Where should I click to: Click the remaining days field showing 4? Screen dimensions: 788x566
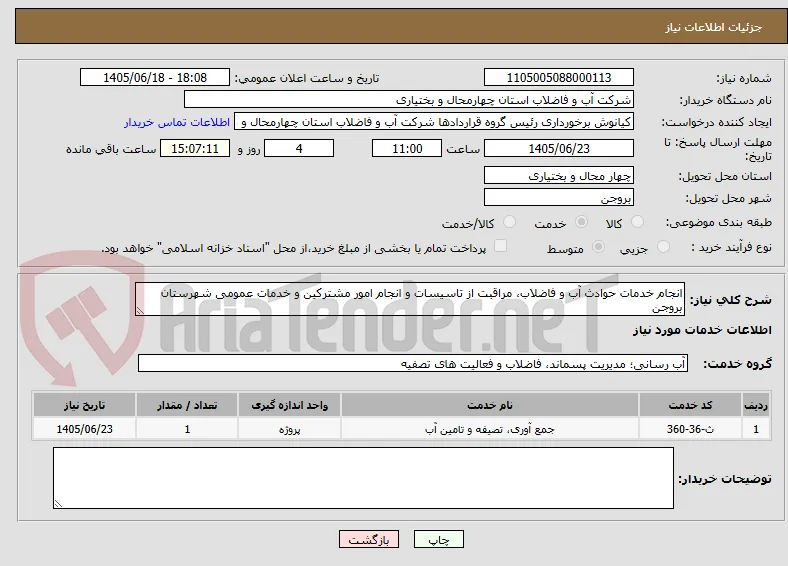pyautogui.click(x=299, y=148)
